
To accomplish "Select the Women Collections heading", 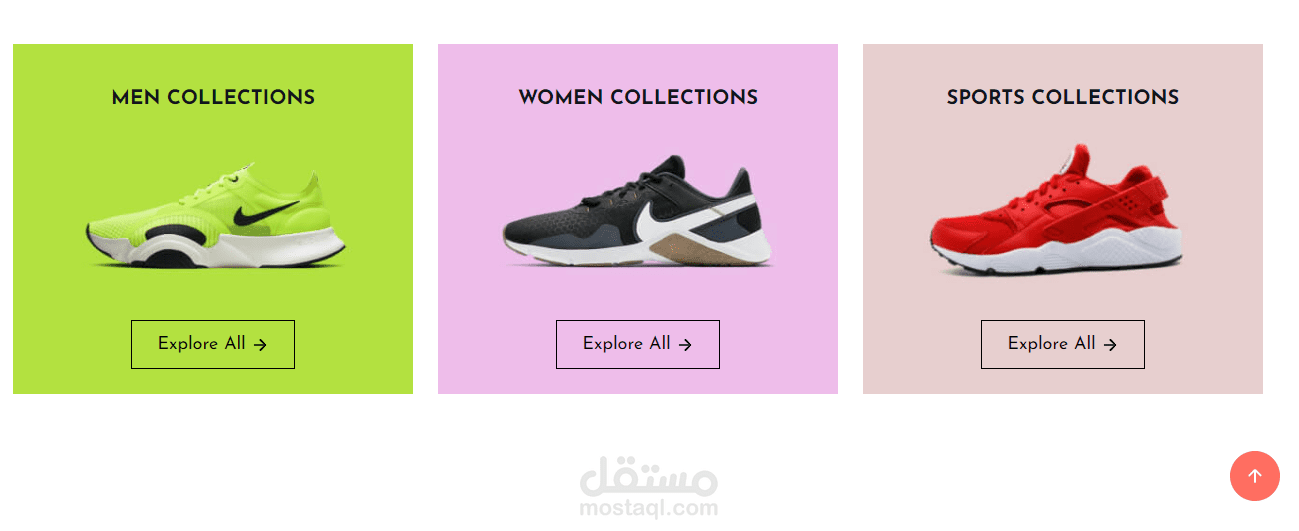I will [x=638, y=98].
